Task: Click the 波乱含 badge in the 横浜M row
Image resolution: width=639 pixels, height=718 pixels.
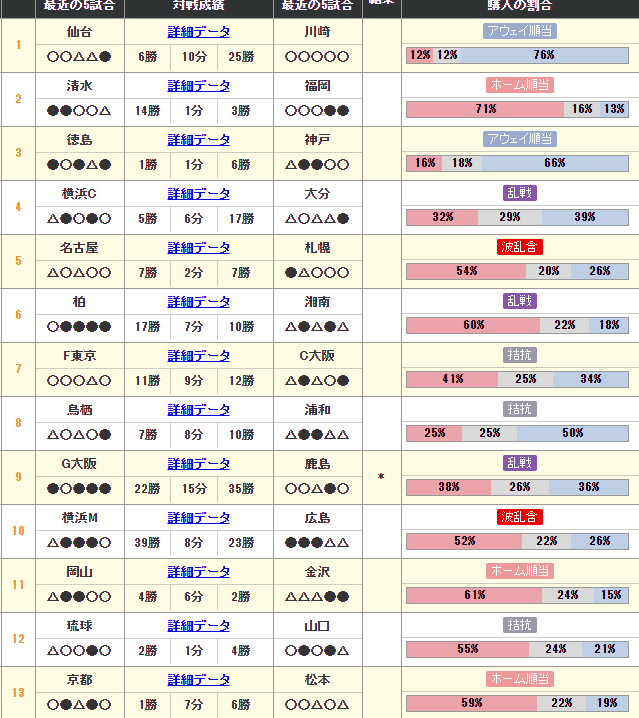Action: pos(520,517)
